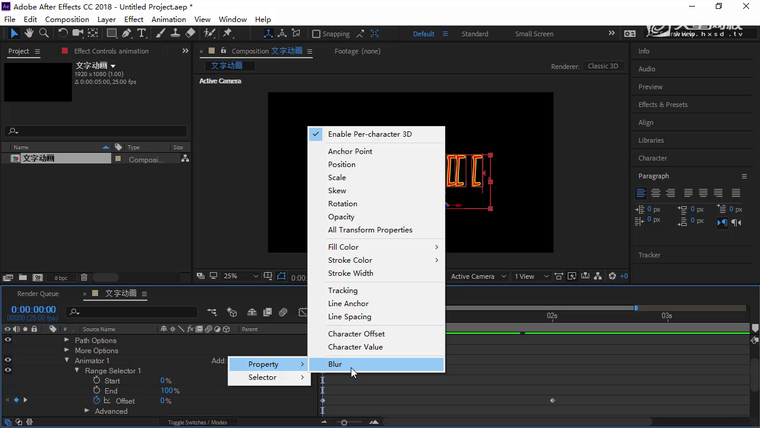760x428 pixels.
Task: Select the Zoom tool in toolbar
Action: [44, 33]
